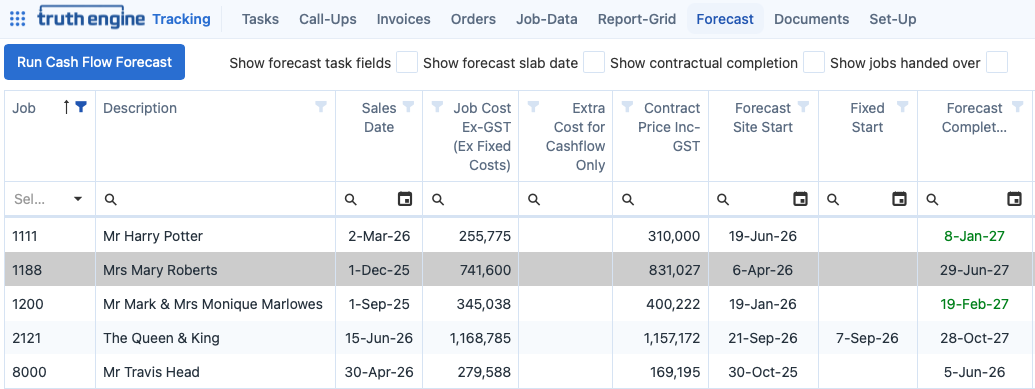
Task: Open the app launcher grid icon
Action: pyautogui.click(x=18, y=19)
